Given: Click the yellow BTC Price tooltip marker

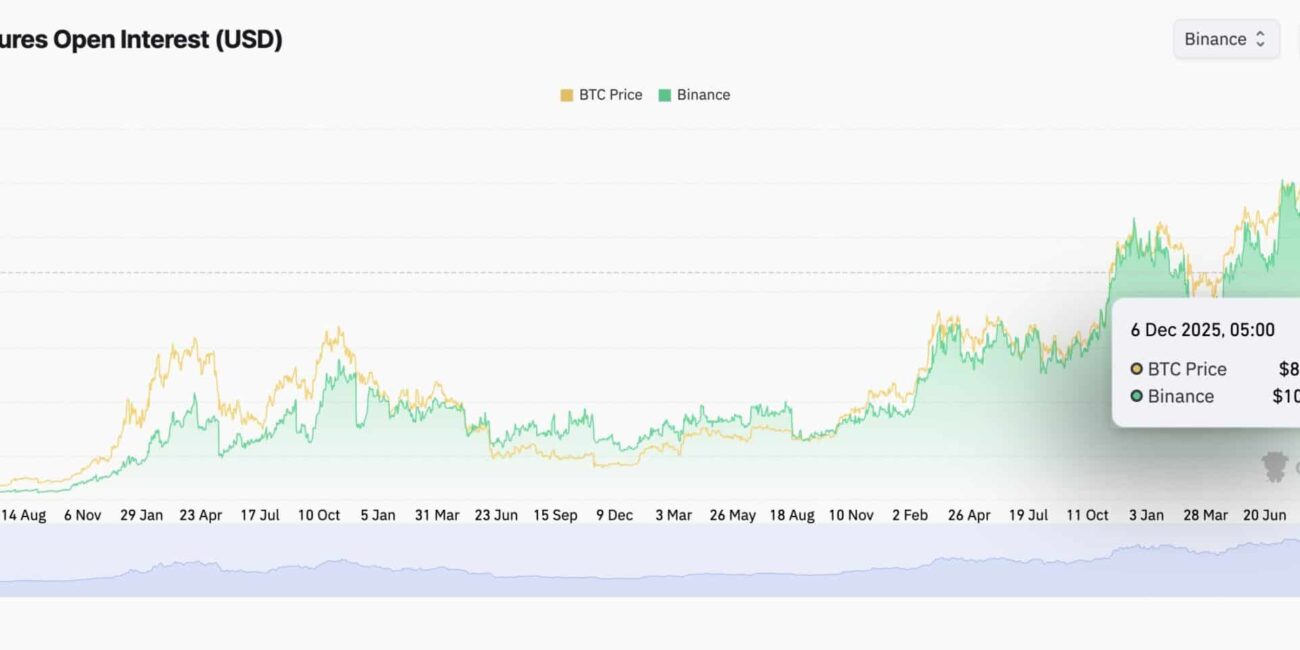Looking at the screenshot, I should [1137, 369].
